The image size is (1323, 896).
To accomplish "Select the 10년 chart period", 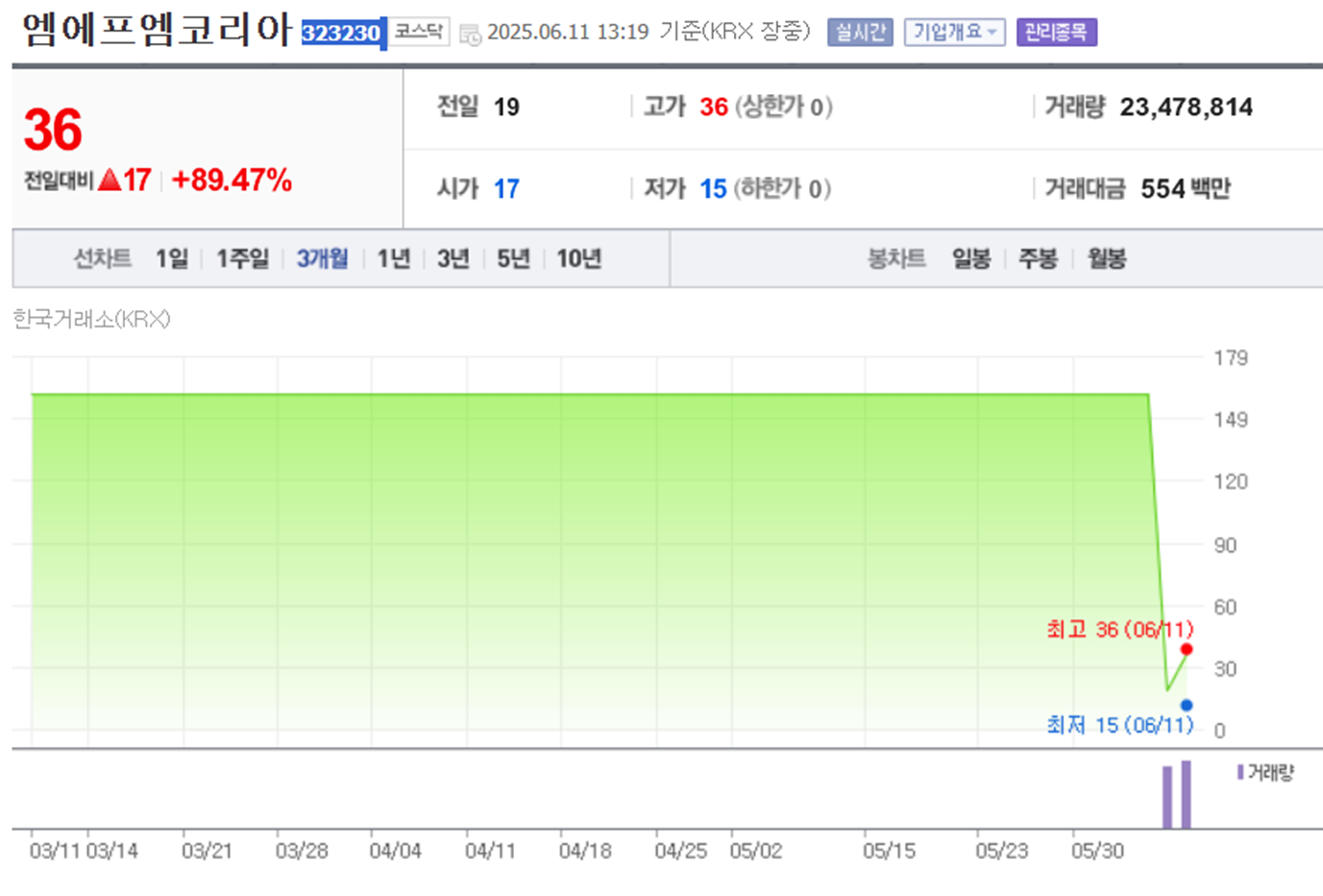I will tap(578, 258).
